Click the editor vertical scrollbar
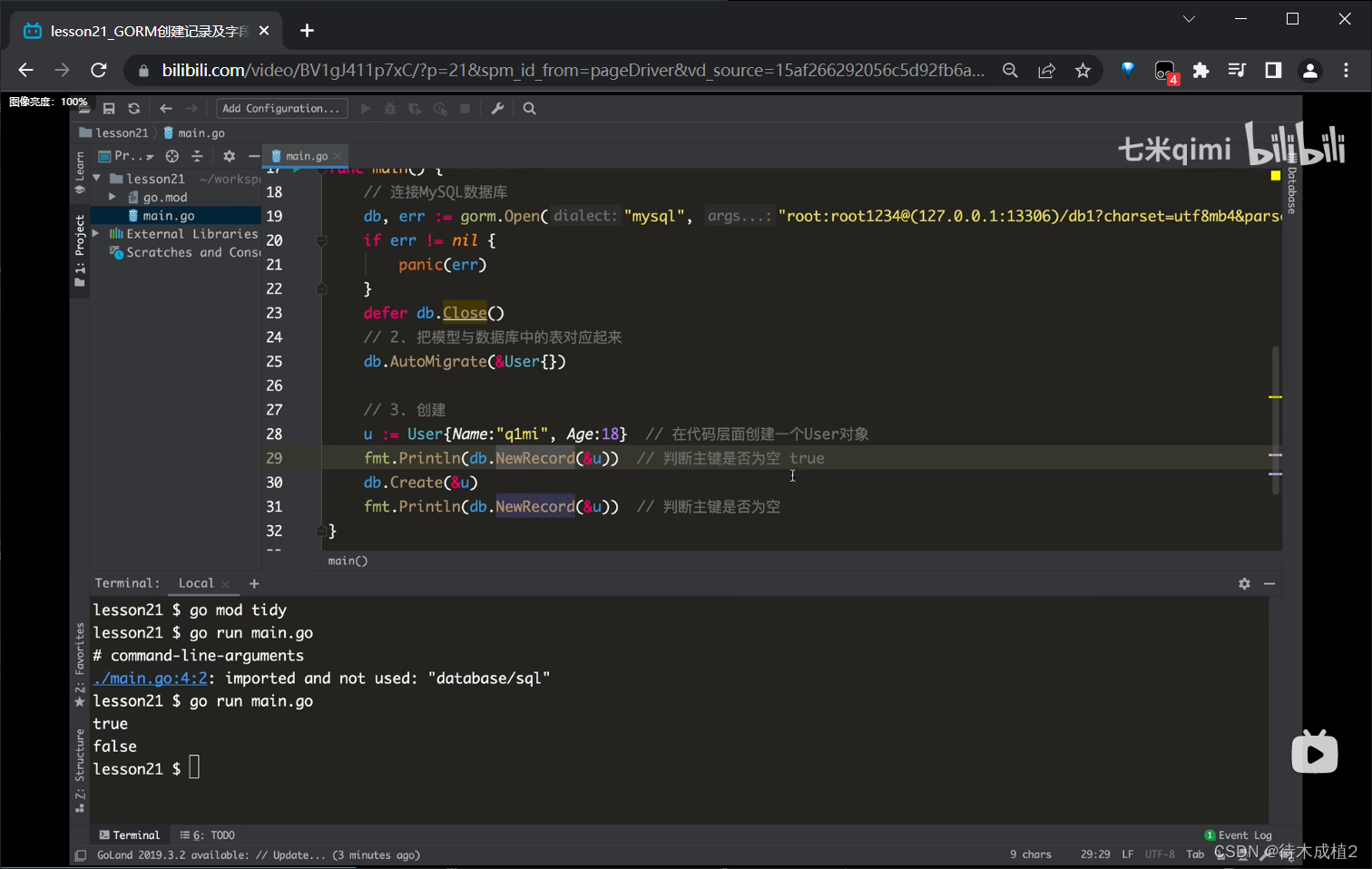The height and width of the screenshot is (869, 1372). [x=1276, y=419]
